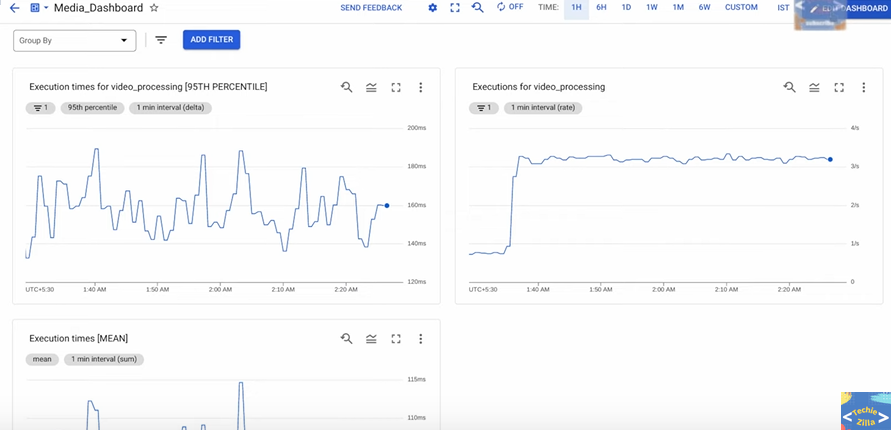The height and width of the screenshot is (430, 891).
Task: Click the Media_Dashboard title text
Action: pyautogui.click(x=98, y=8)
